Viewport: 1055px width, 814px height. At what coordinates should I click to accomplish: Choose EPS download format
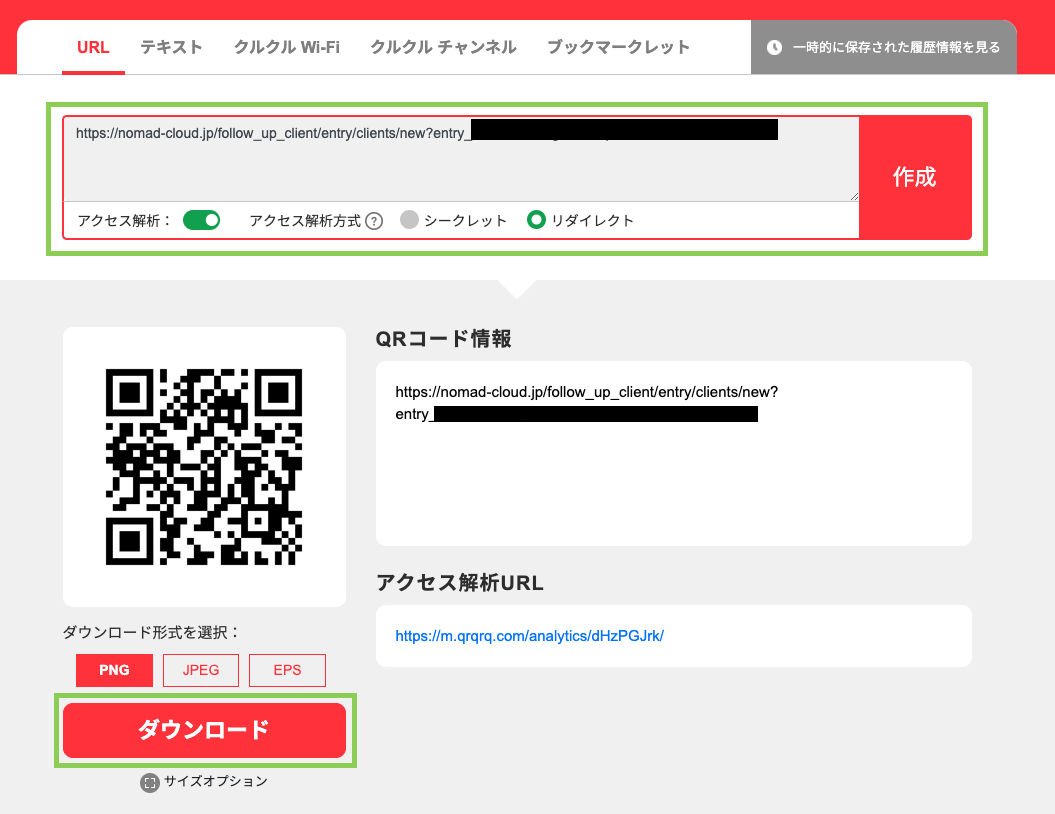click(x=287, y=670)
